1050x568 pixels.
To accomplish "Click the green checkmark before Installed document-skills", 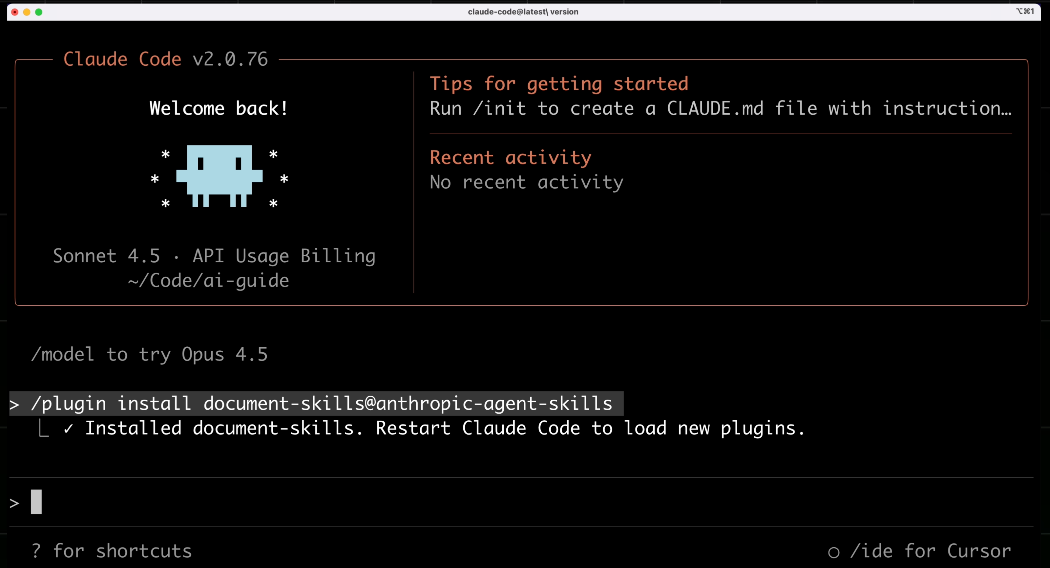I will (68, 429).
